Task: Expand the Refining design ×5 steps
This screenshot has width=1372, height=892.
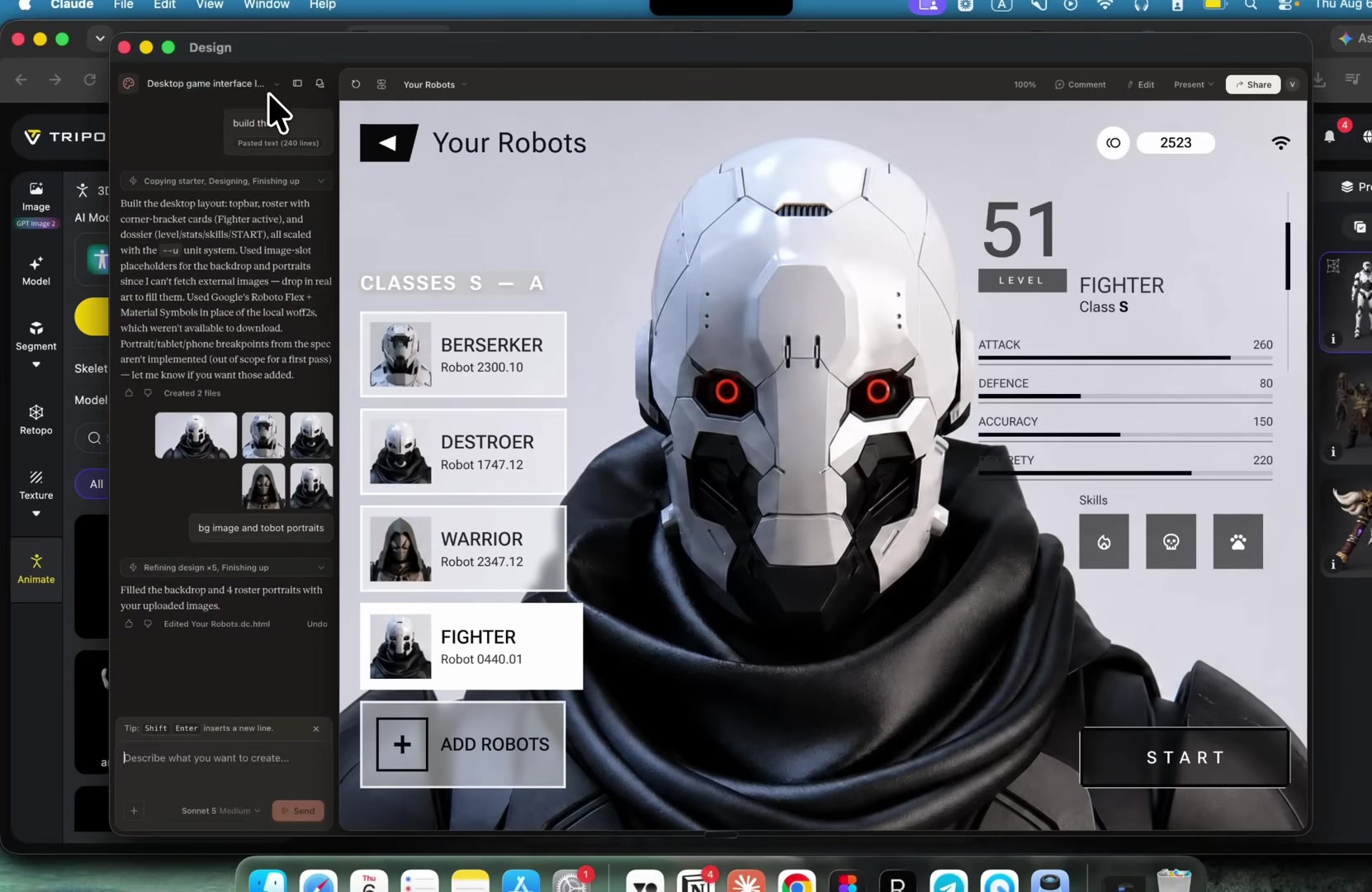Action: coord(226,567)
